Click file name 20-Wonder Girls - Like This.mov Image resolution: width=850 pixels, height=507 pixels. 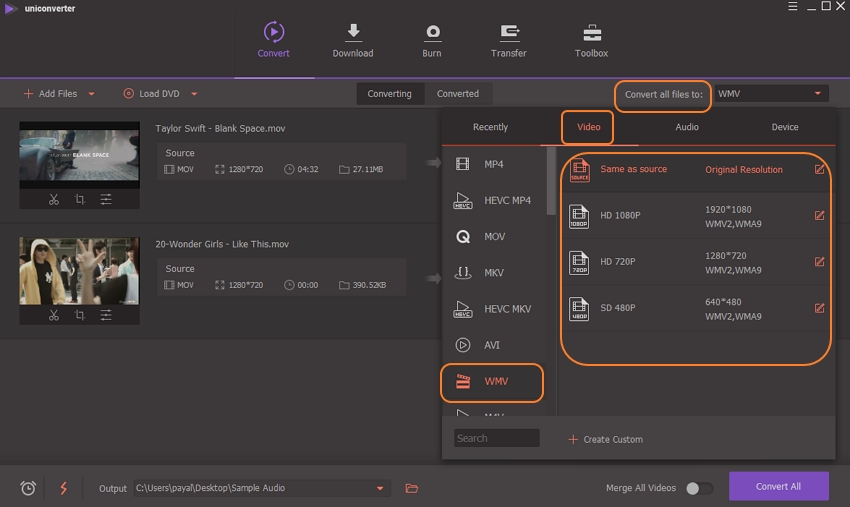point(222,244)
